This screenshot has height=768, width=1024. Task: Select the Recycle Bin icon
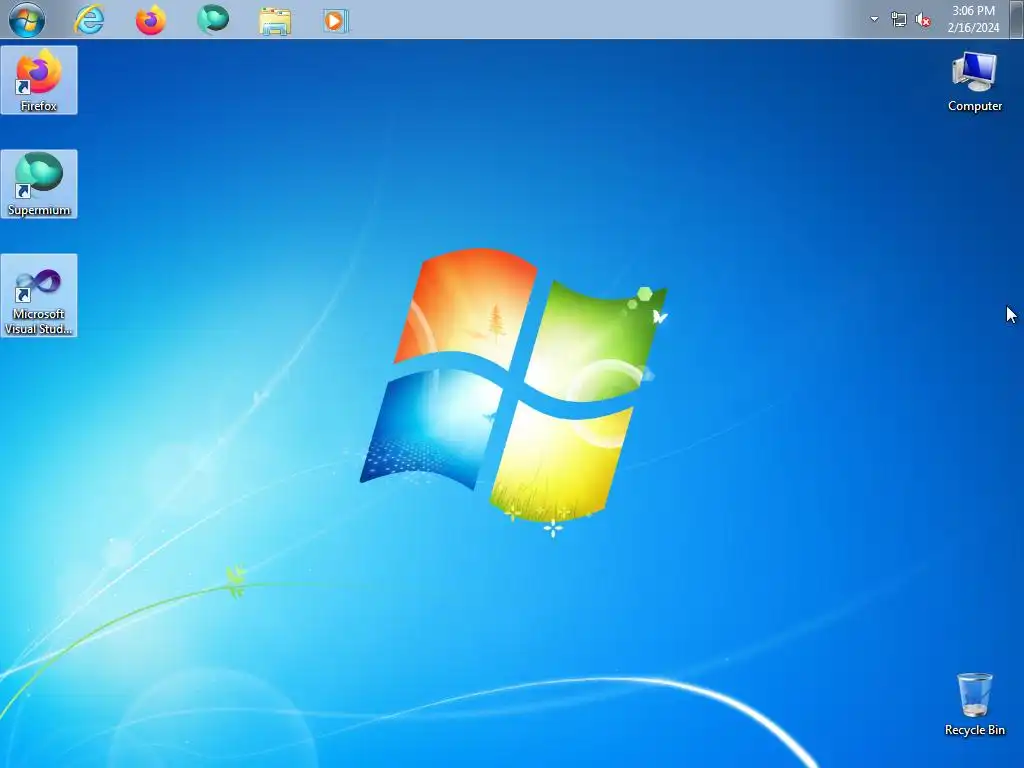[x=974, y=704]
